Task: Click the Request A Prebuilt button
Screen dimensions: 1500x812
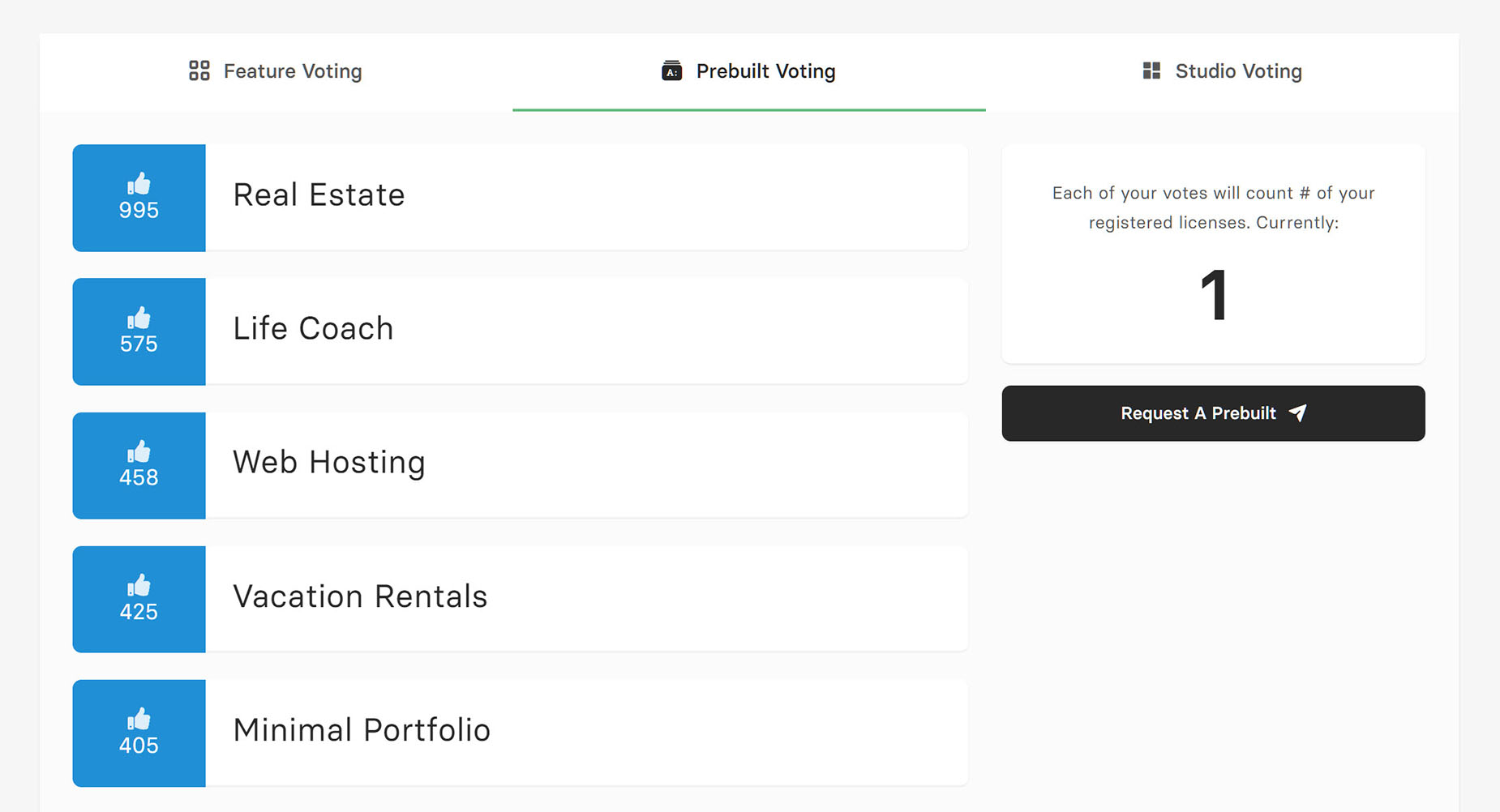Action: (x=1213, y=413)
